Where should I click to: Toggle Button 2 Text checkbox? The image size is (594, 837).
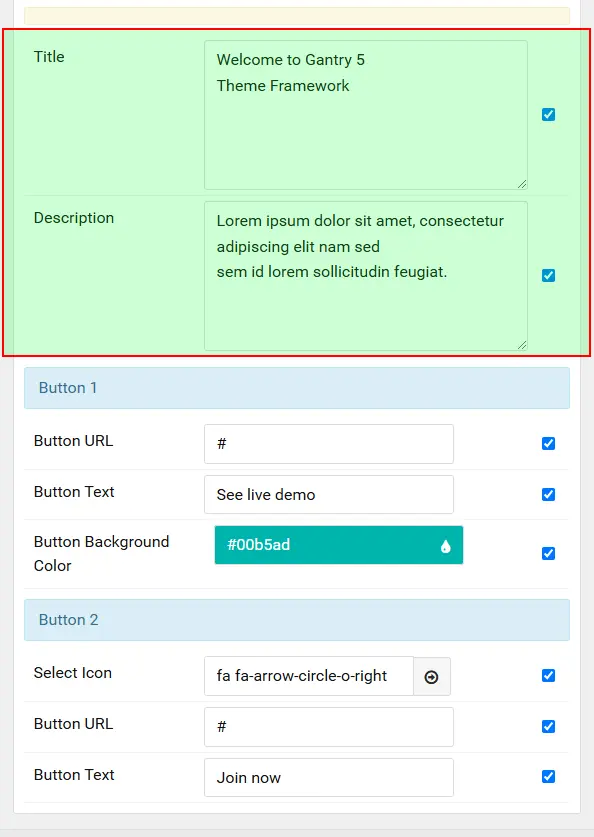[548, 777]
